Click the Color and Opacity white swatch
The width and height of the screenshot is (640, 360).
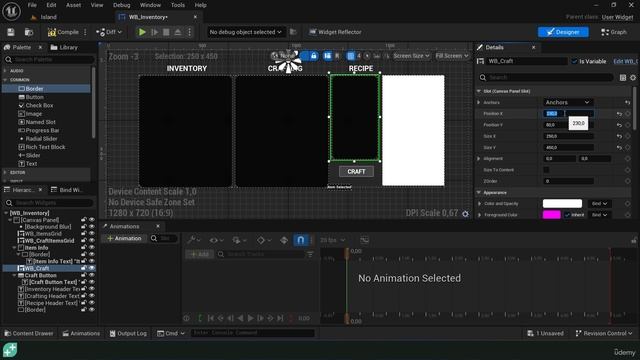click(562, 203)
